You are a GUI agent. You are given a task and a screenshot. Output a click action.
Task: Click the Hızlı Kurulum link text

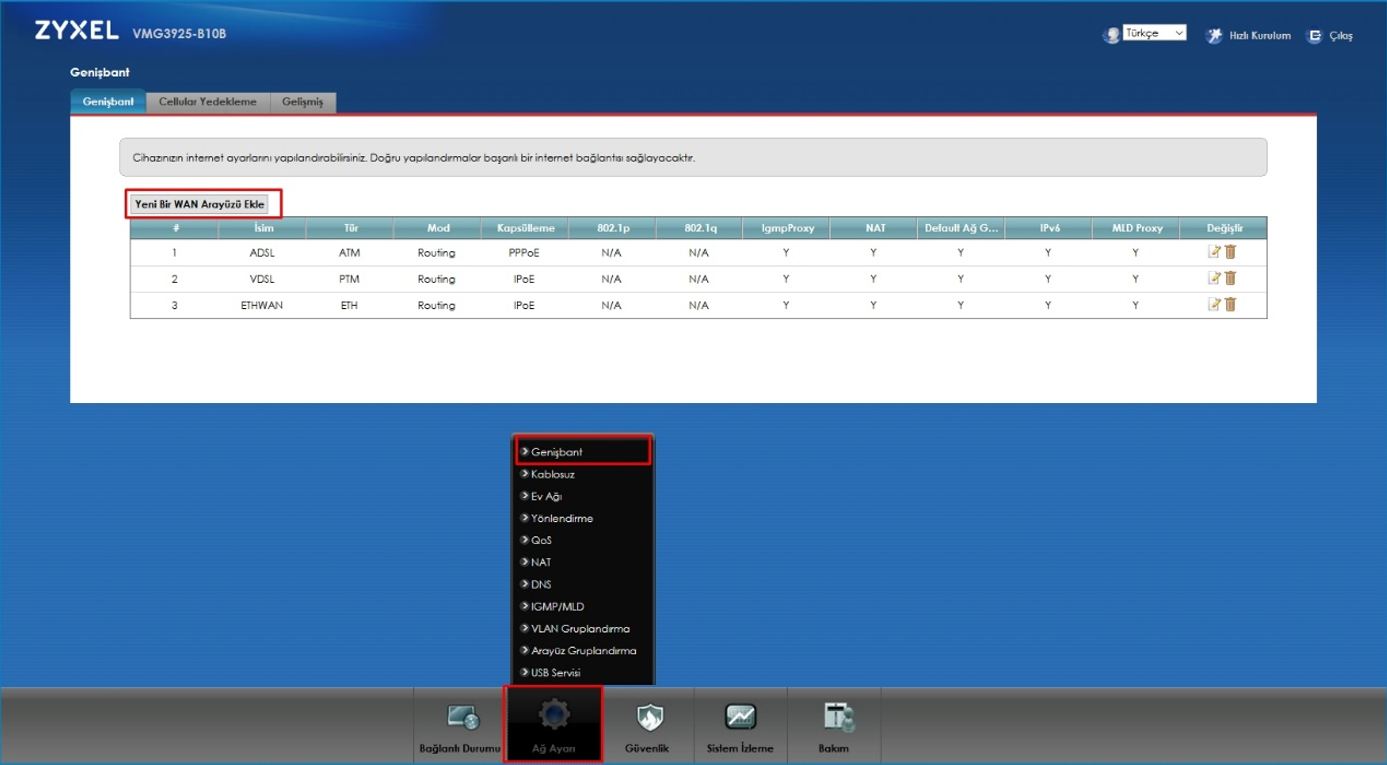tap(1259, 36)
